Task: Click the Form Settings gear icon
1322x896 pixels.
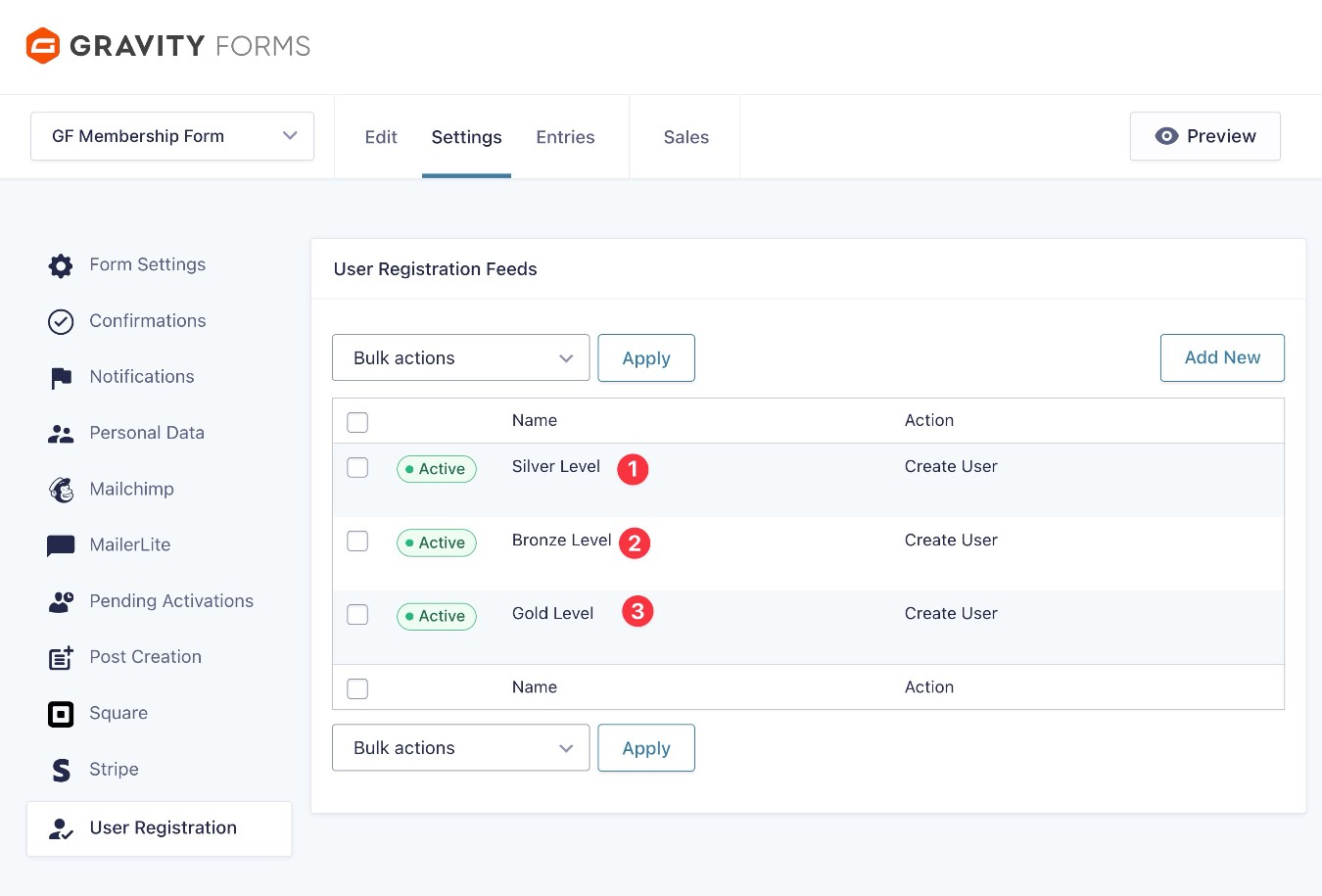Action: pyautogui.click(x=61, y=264)
